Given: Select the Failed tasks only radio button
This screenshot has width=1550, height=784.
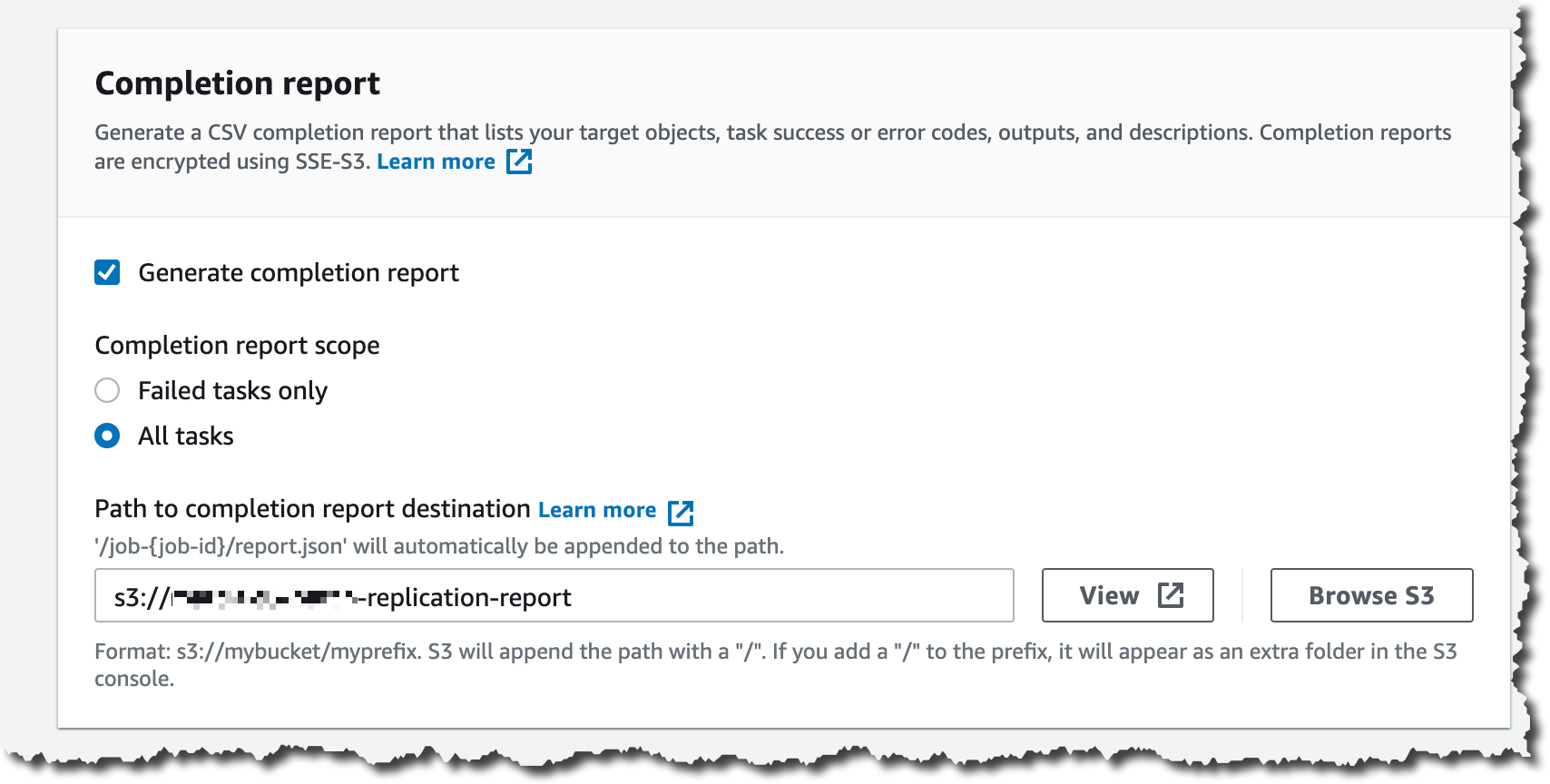Looking at the screenshot, I should tap(107, 390).
